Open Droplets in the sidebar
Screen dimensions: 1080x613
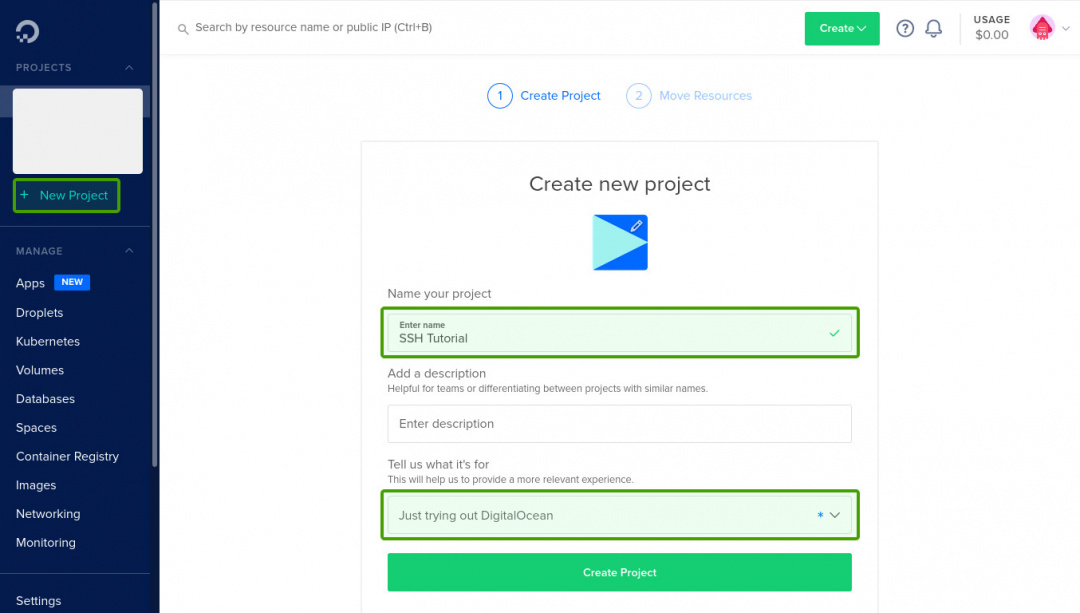(x=39, y=313)
